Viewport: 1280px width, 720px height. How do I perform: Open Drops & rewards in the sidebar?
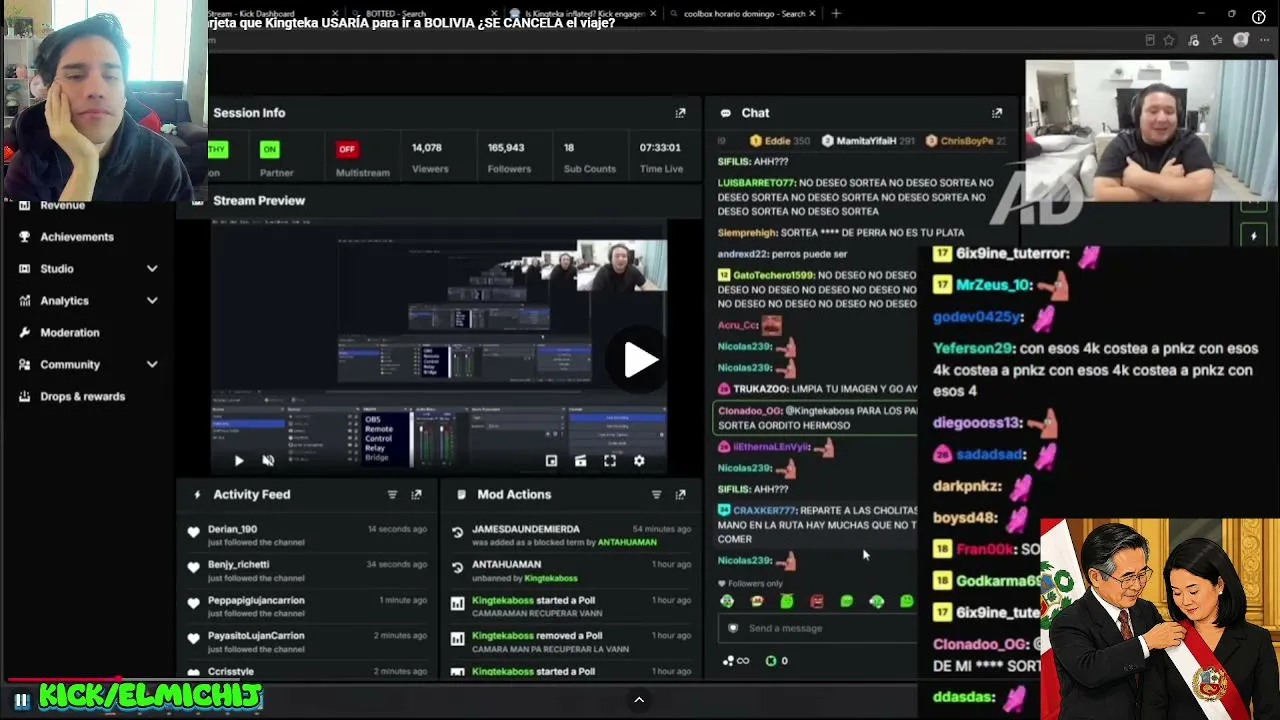pos(83,397)
